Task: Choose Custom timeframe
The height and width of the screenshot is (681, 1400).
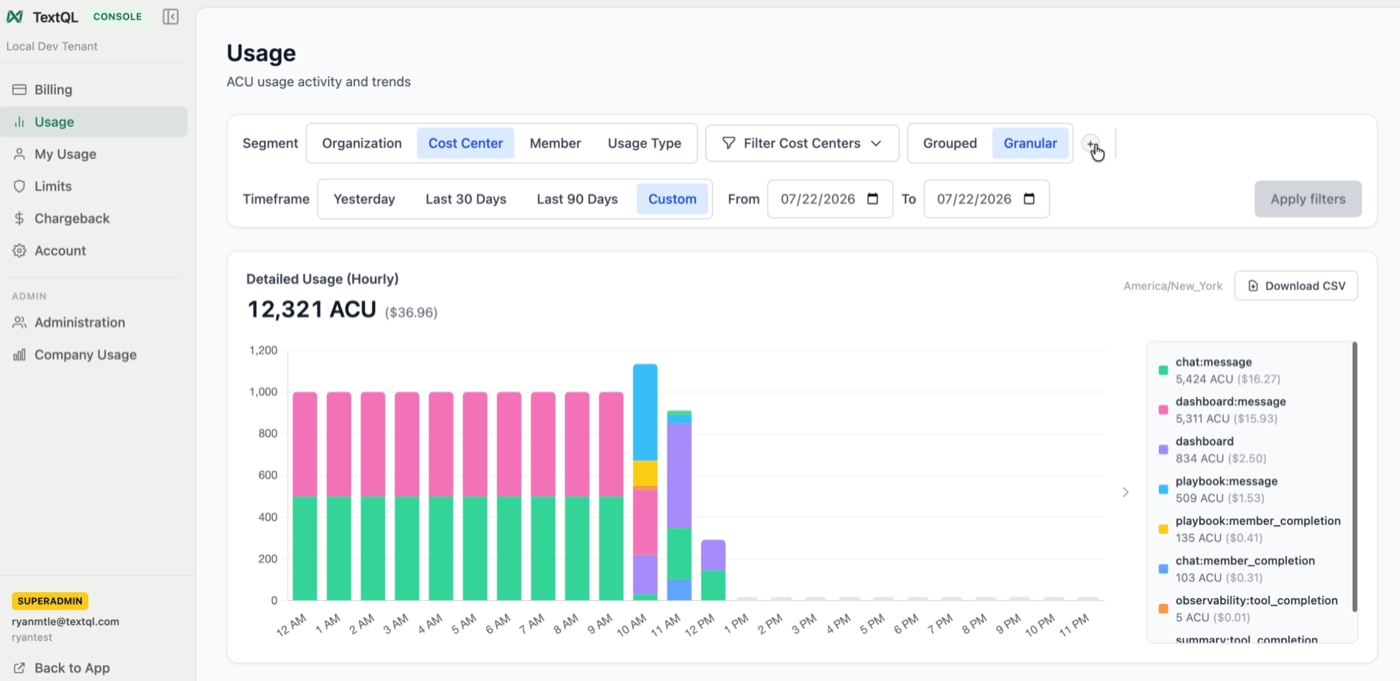Action: [x=672, y=199]
